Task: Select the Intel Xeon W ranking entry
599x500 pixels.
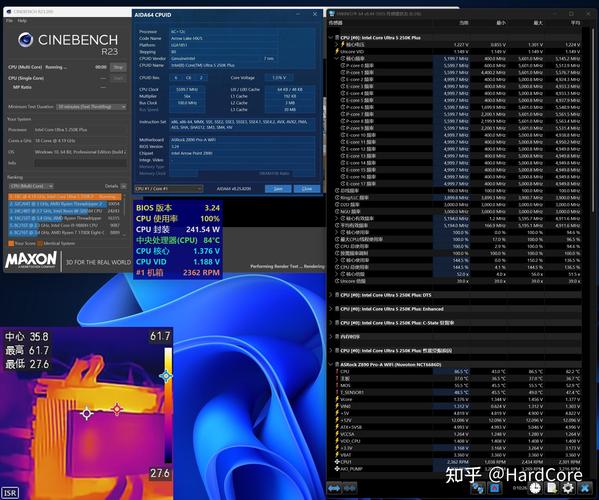Action: 64,211
